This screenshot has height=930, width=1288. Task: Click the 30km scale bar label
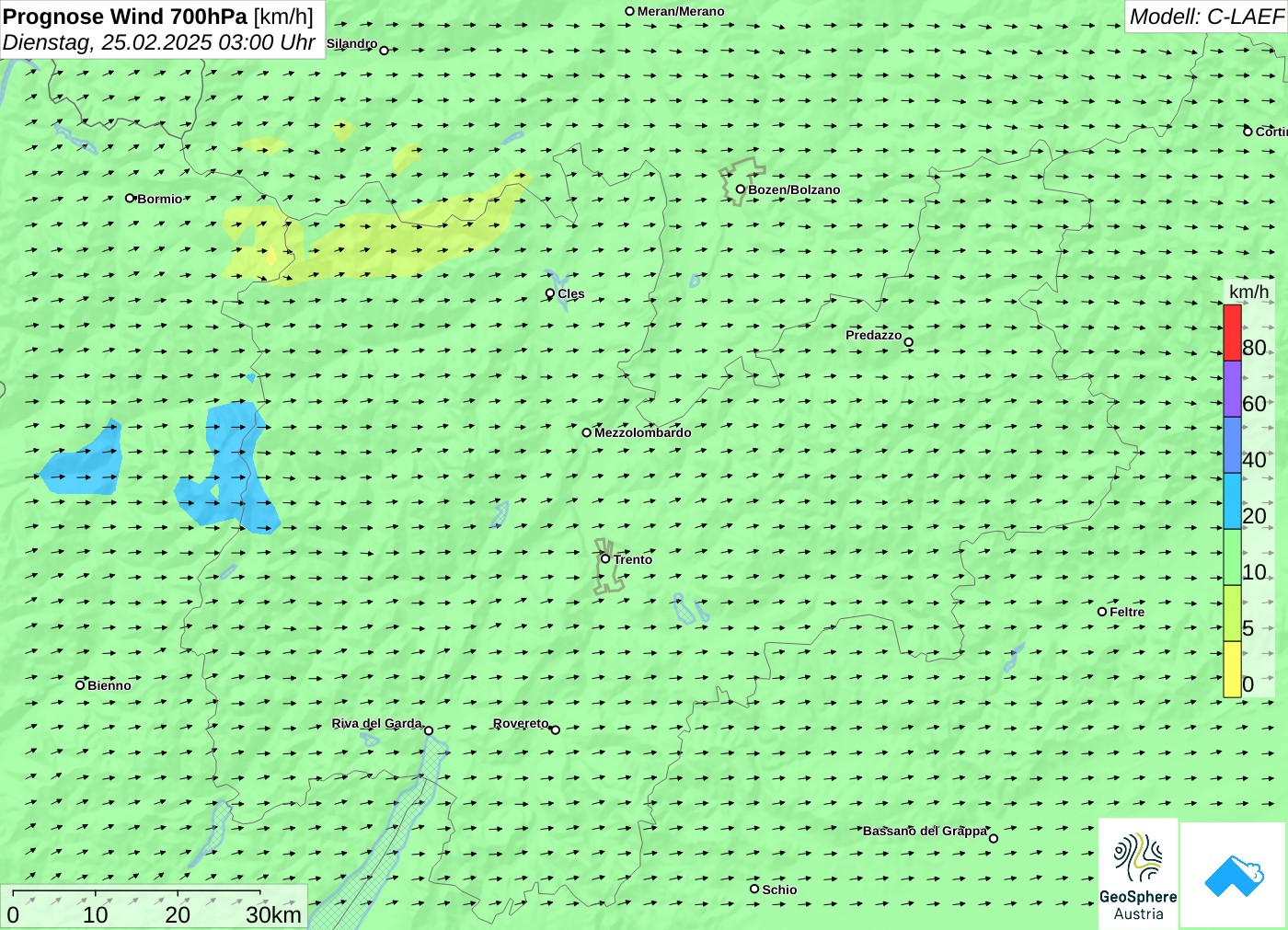274,914
